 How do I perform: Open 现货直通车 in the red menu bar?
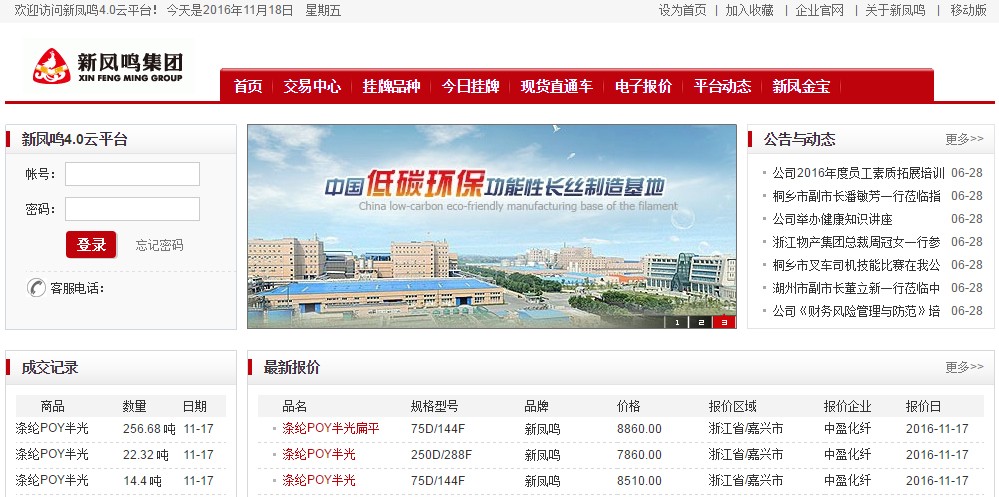point(557,87)
